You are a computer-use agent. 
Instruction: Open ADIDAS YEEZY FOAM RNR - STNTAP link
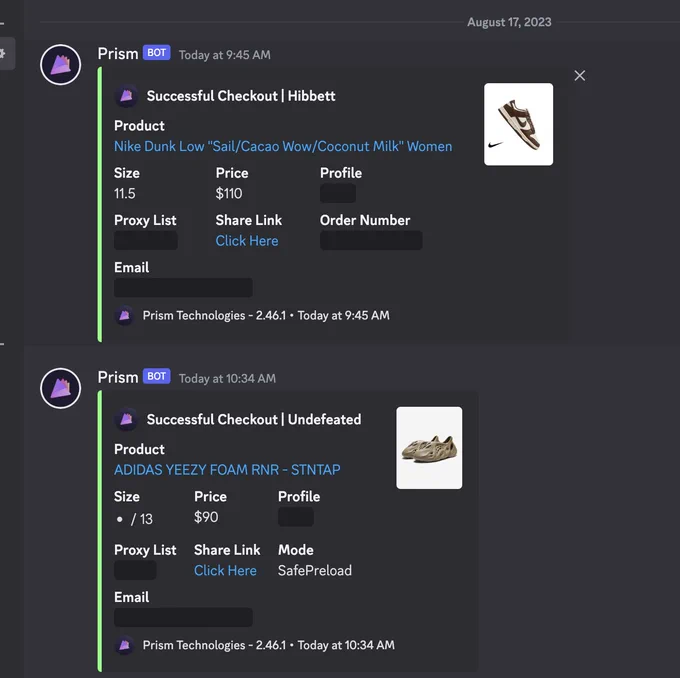coord(227,470)
